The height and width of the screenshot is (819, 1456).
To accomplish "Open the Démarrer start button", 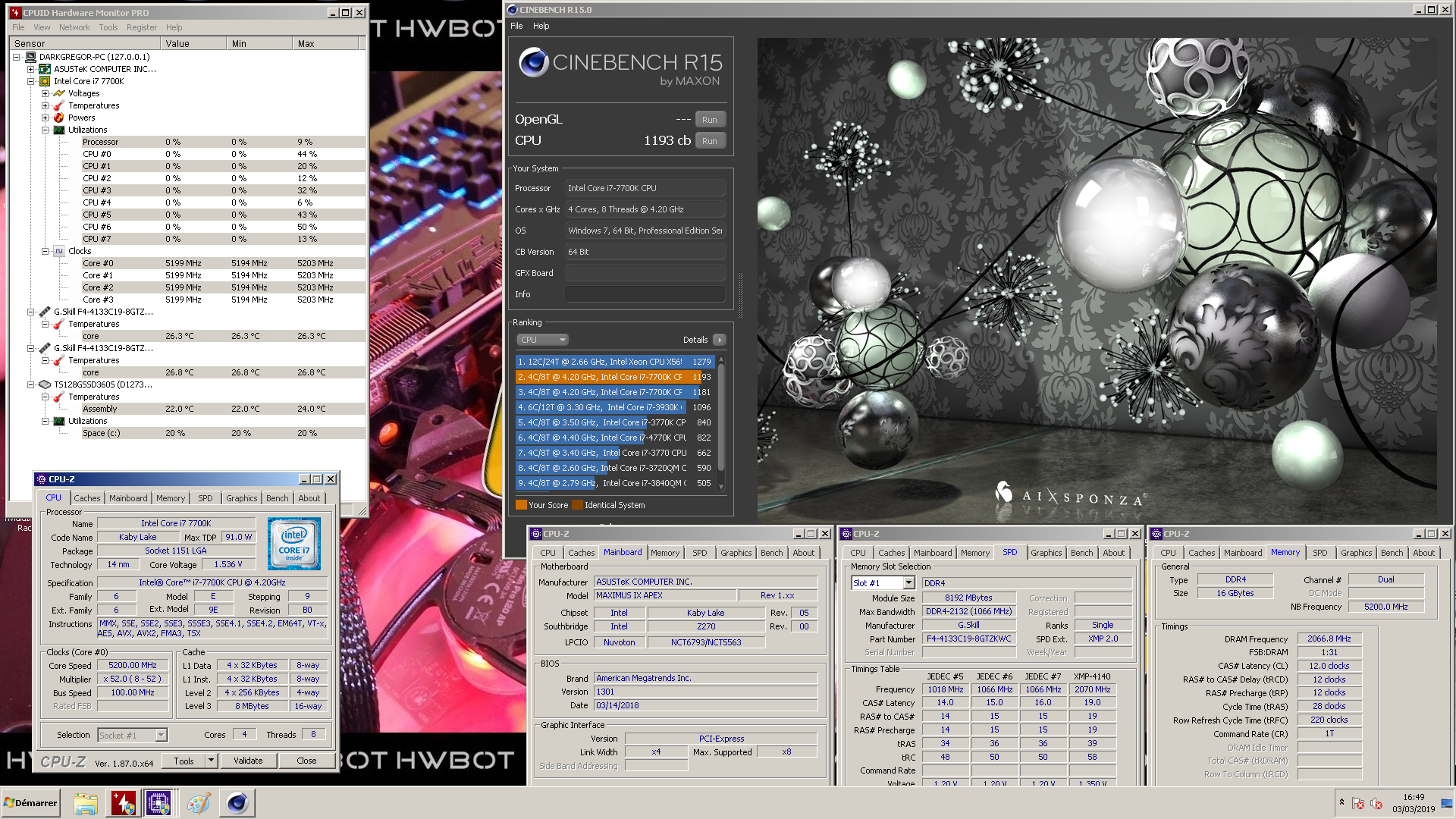I will coord(30,803).
